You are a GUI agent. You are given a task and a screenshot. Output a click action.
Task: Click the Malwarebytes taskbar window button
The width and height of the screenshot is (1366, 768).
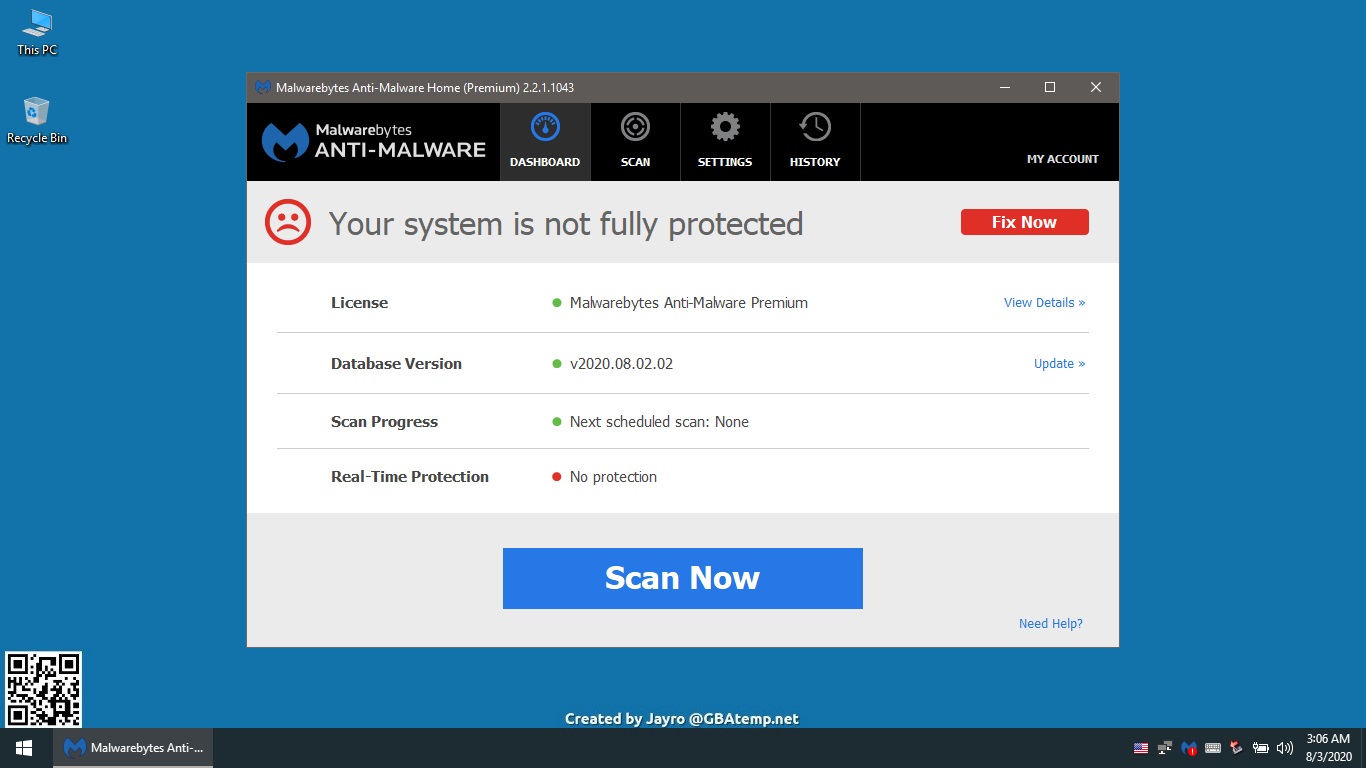pyautogui.click(x=133, y=748)
